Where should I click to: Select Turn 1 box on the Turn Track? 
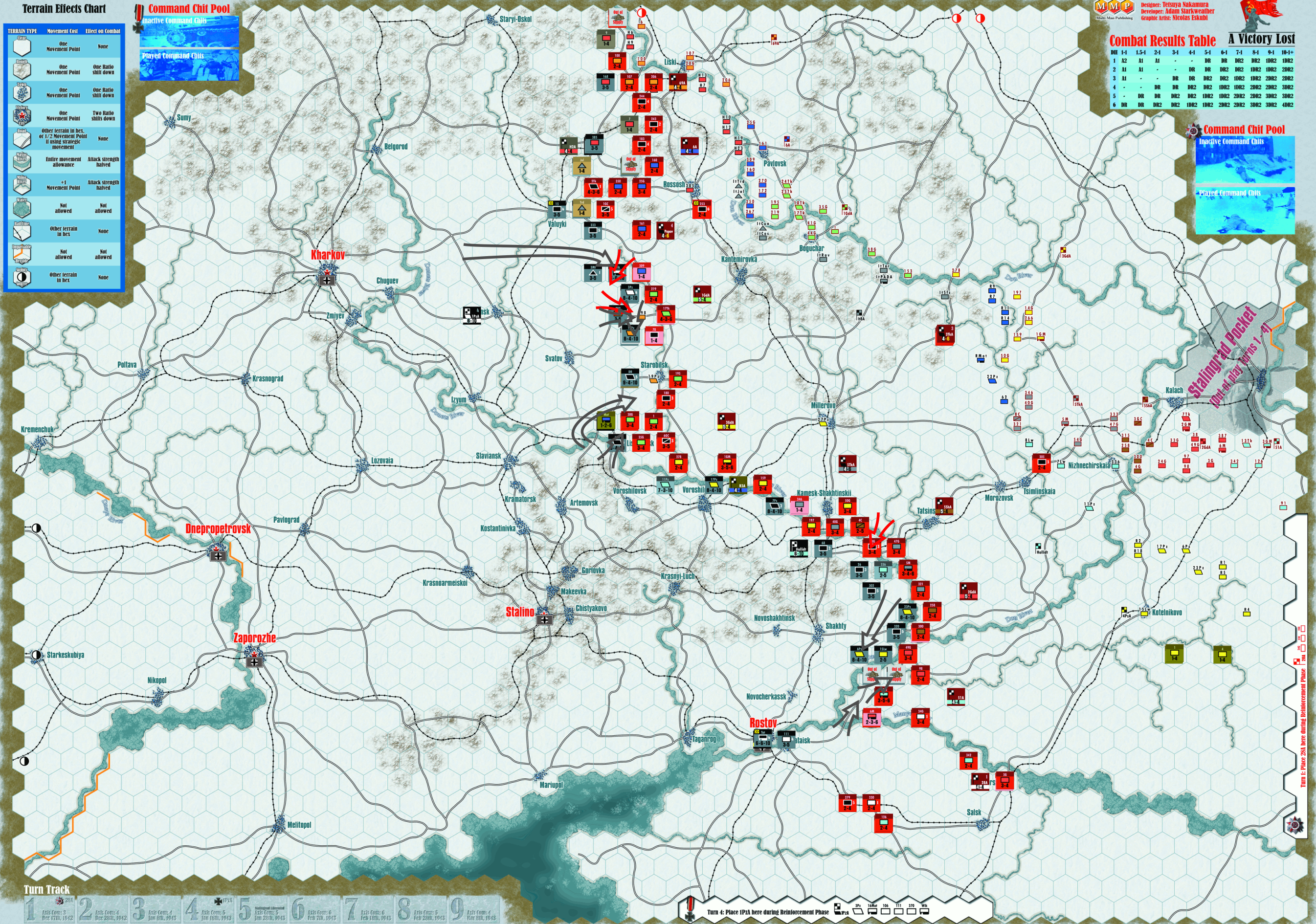pos(50,909)
